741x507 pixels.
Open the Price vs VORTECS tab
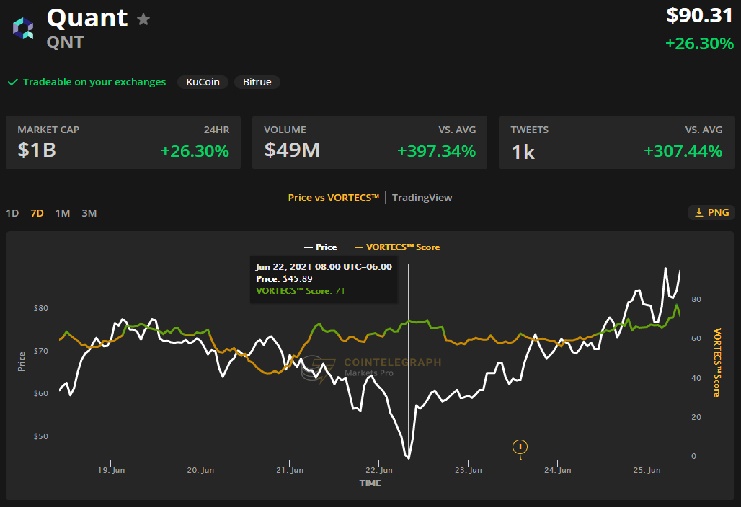click(x=333, y=198)
